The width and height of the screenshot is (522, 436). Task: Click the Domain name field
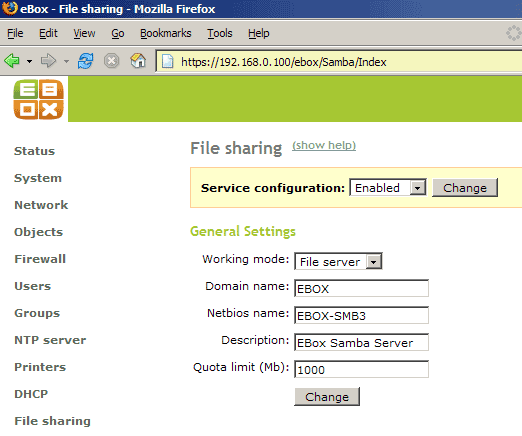[x=361, y=288]
